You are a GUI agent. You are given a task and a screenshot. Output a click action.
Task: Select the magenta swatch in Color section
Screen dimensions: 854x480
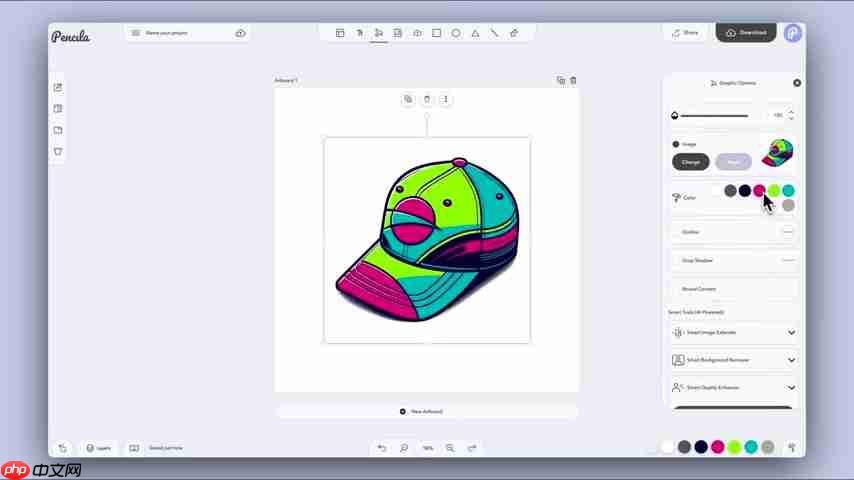[x=759, y=190]
